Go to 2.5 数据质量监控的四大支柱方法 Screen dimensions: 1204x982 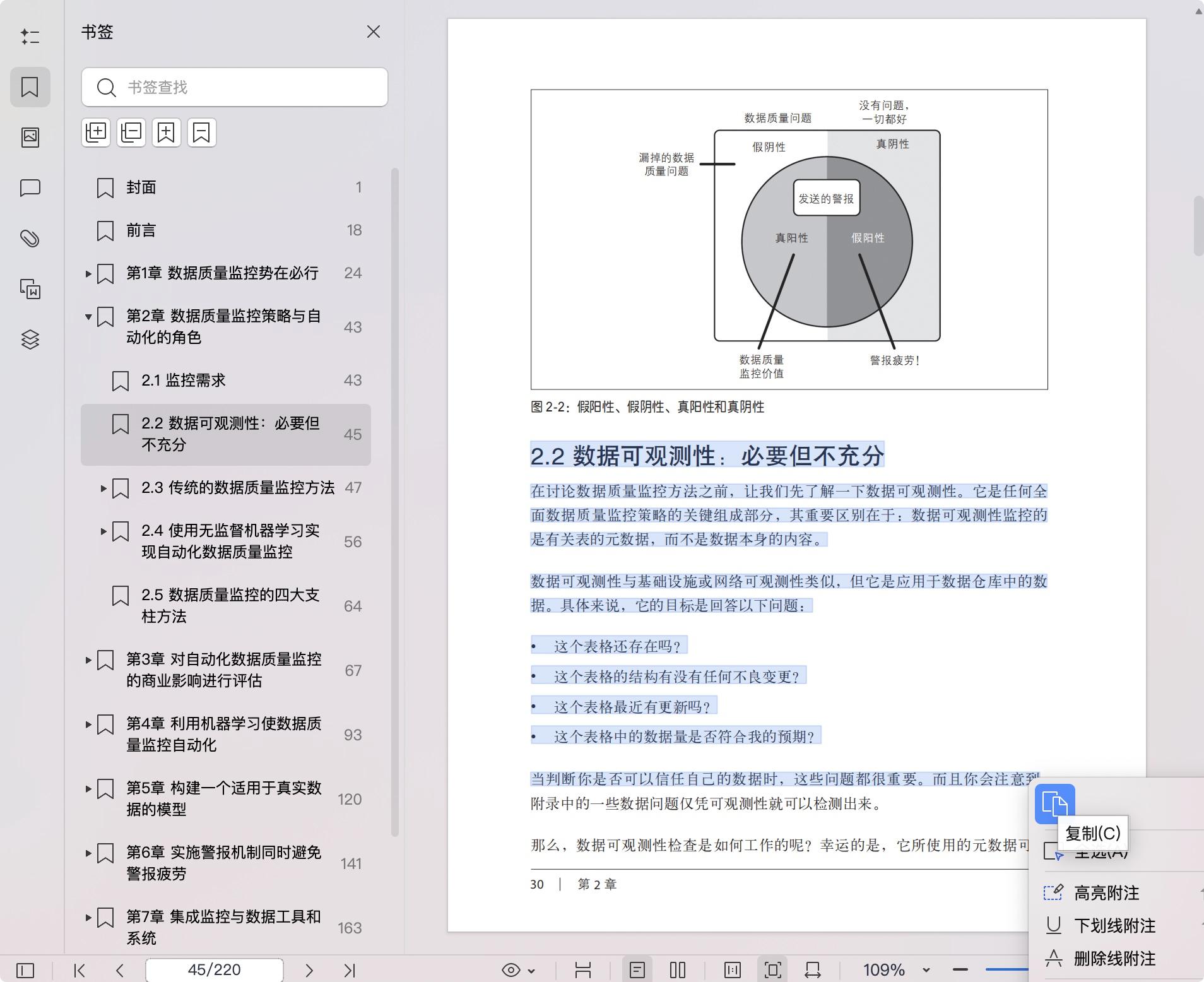point(226,606)
